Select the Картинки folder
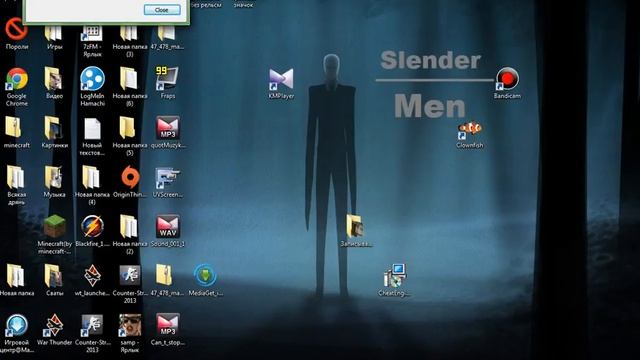The image size is (640, 360). pyautogui.click(x=54, y=128)
